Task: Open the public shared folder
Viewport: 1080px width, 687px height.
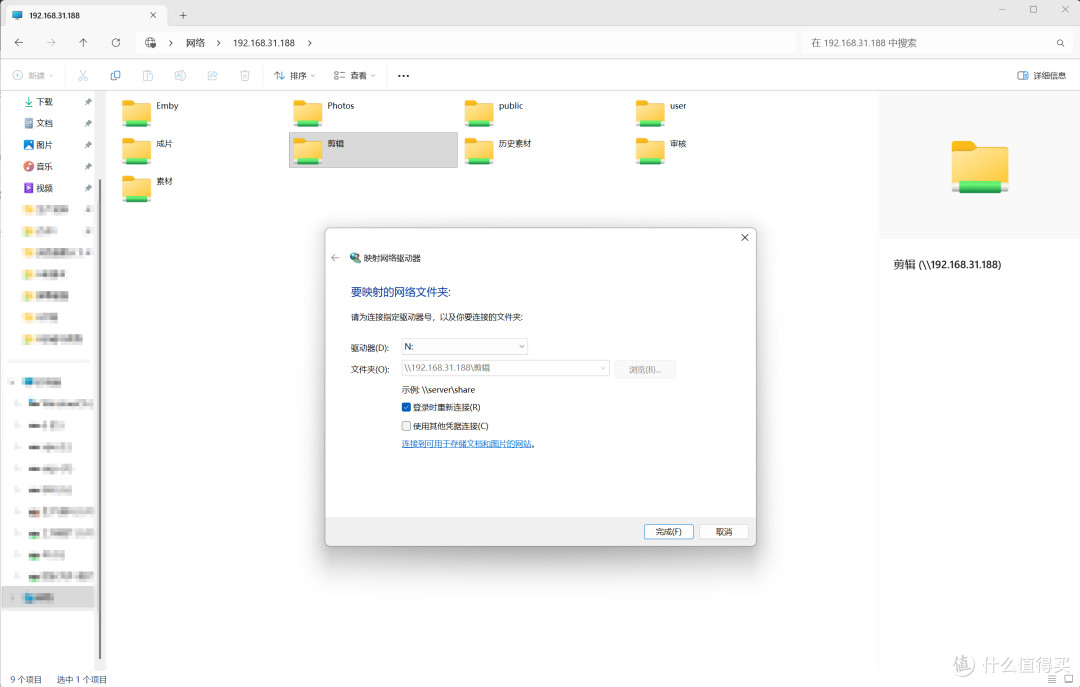Action: point(493,113)
